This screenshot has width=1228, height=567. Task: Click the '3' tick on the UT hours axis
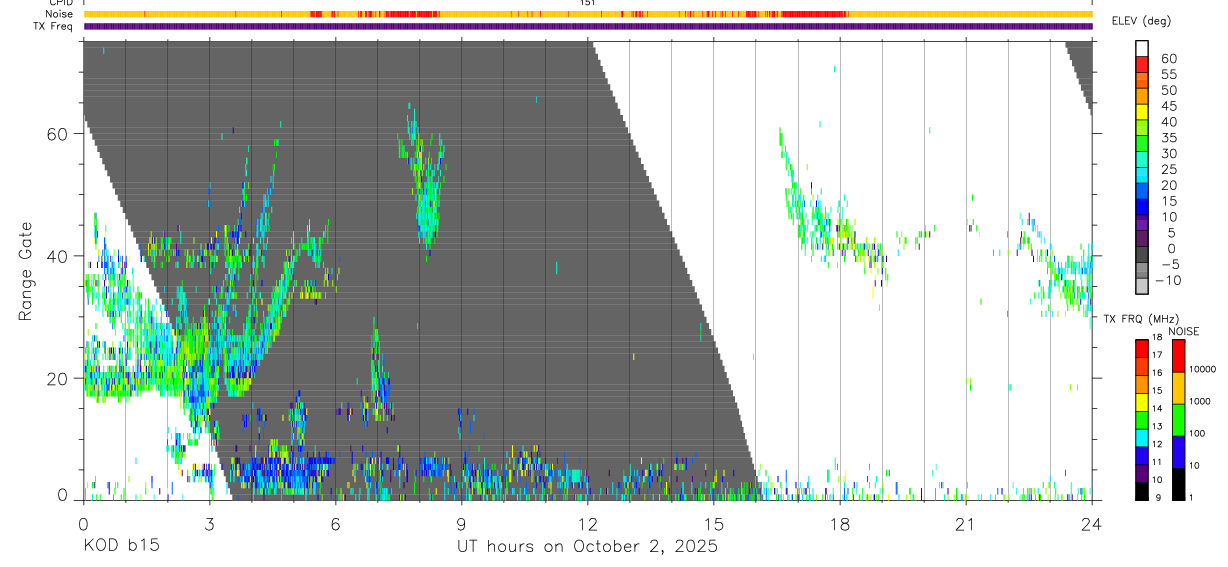click(209, 523)
